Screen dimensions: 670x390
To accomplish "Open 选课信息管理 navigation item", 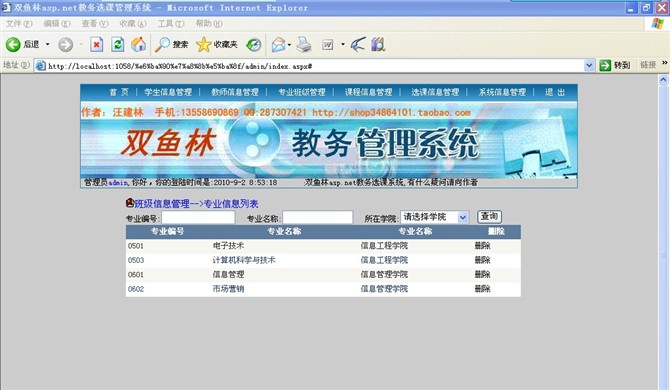I will 435,92.
